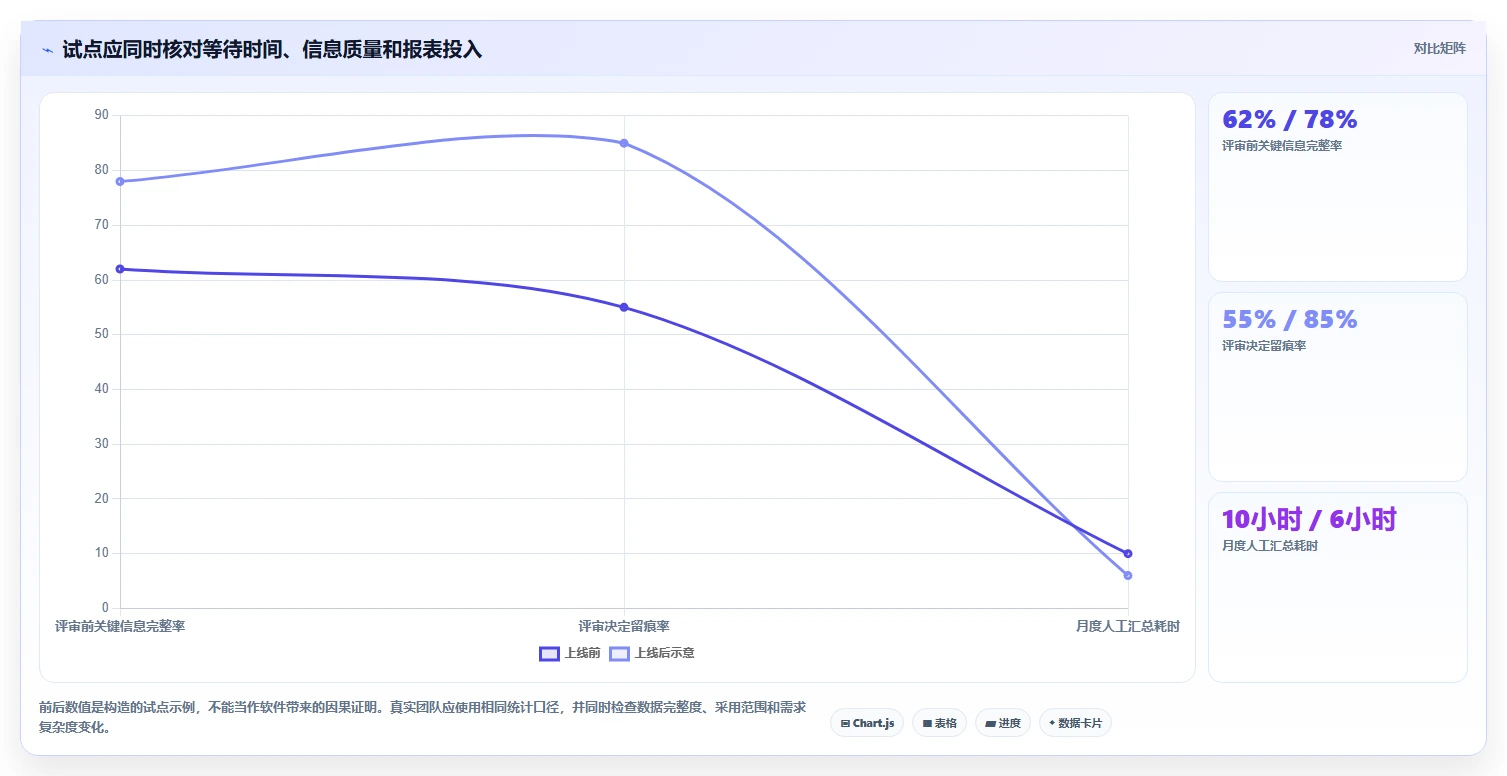Viewport: 1507px width, 776px height.
Task: Click card caption 评审决定留痕率
Action: tap(1264, 346)
